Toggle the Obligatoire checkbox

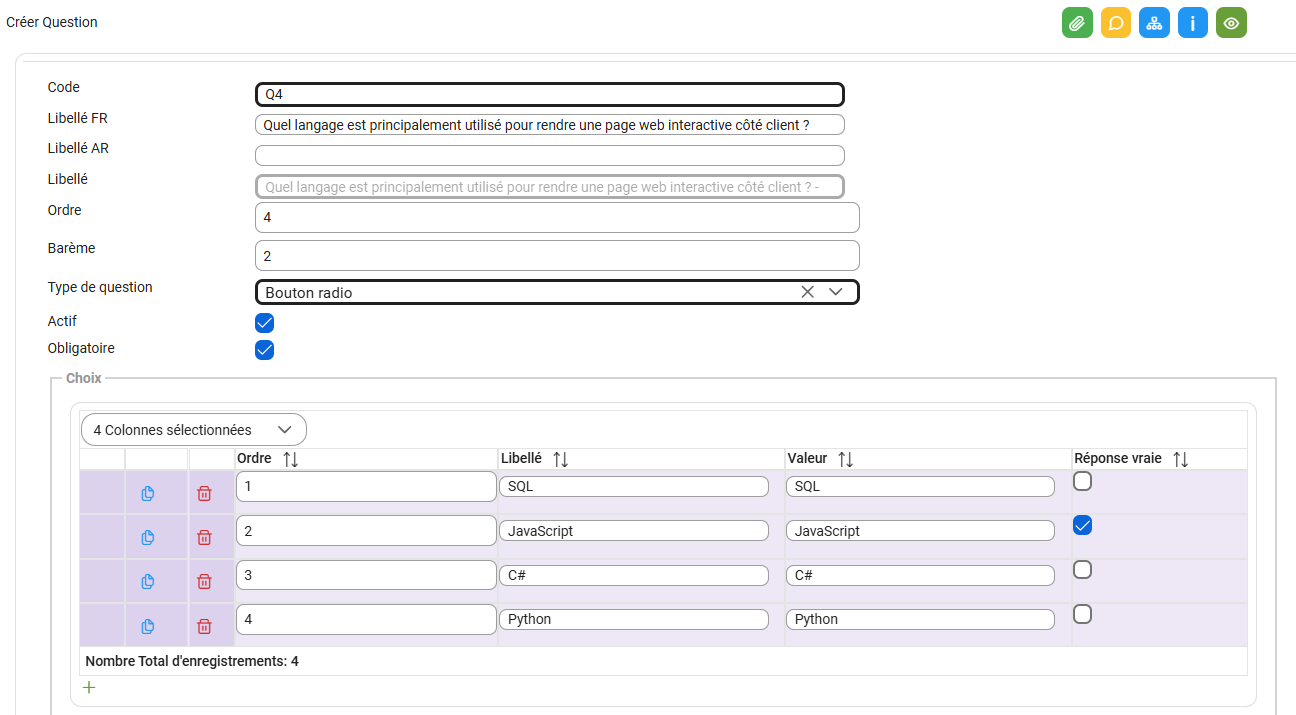265,350
